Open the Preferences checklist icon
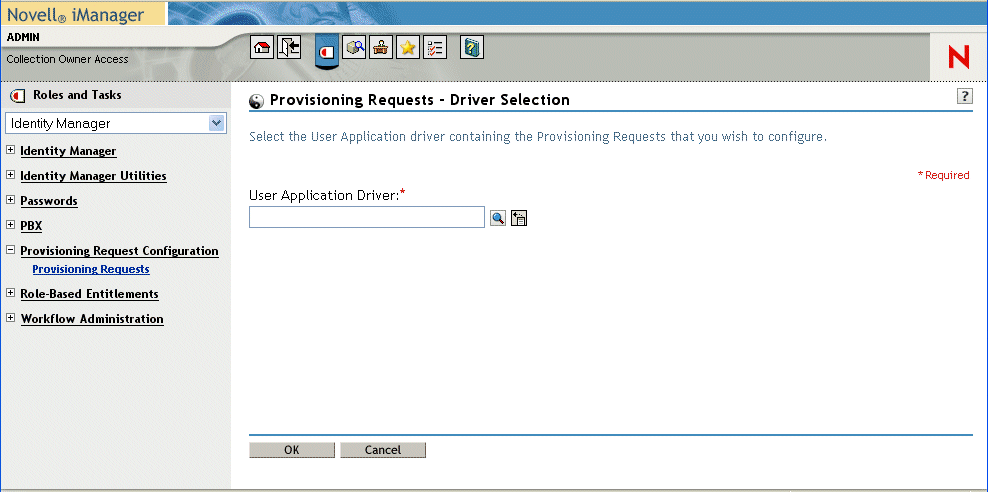This screenshot has width=988, height=492. (x=435, y=47)
